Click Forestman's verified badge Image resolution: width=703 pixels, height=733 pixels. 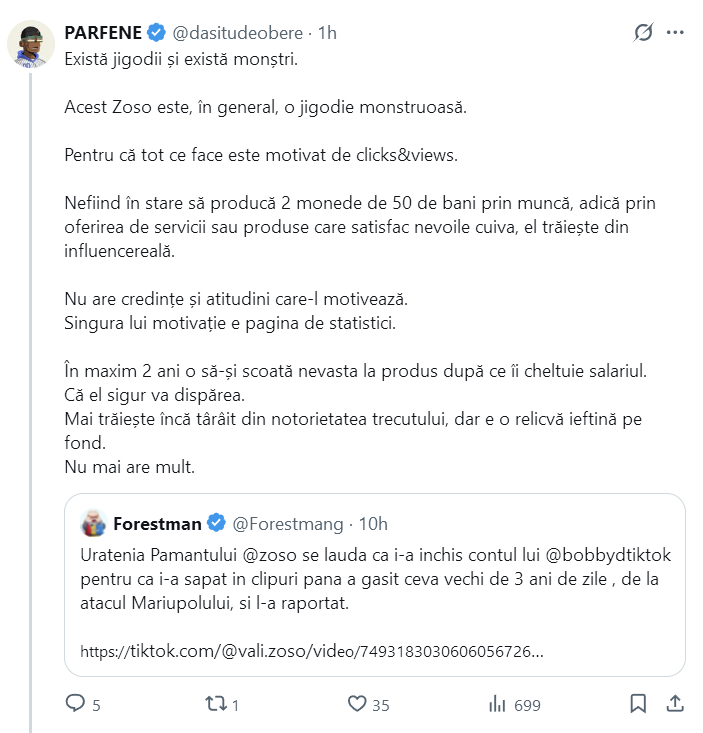coord(216,523)
